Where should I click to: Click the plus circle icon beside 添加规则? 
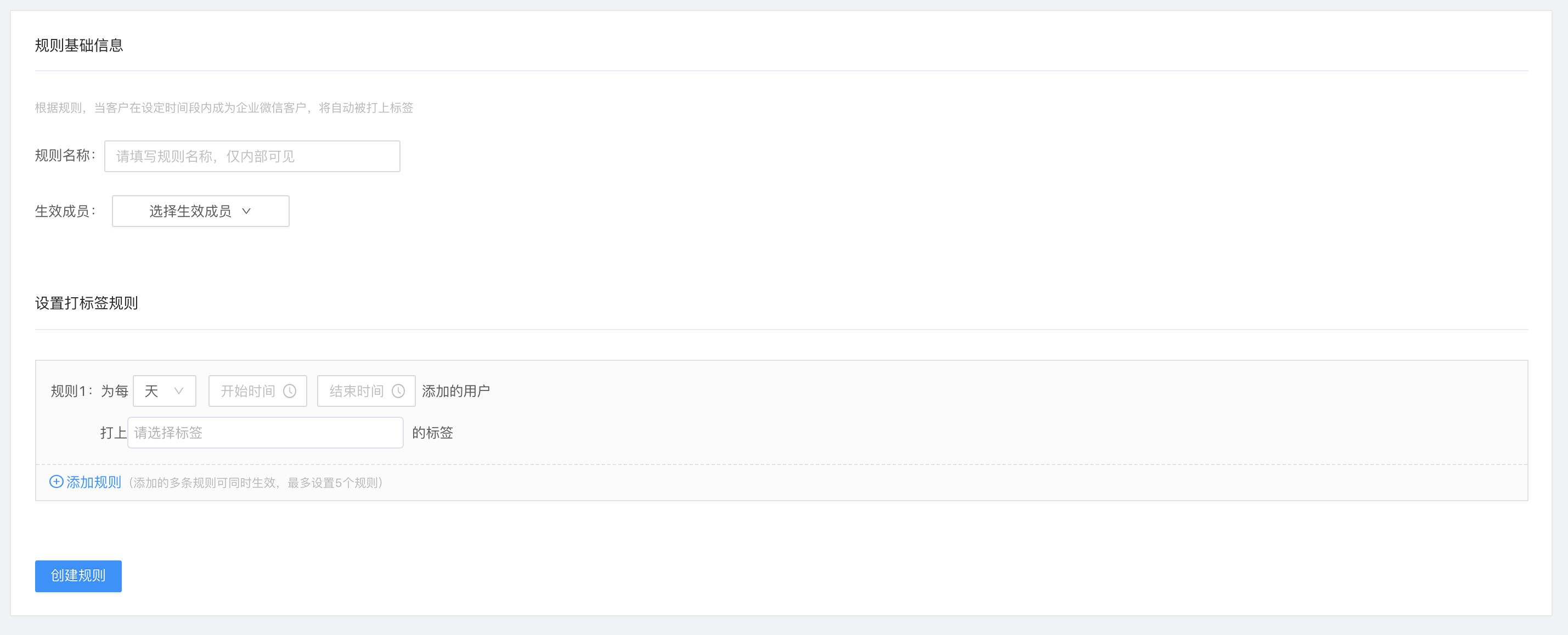[x=56, y=481]
